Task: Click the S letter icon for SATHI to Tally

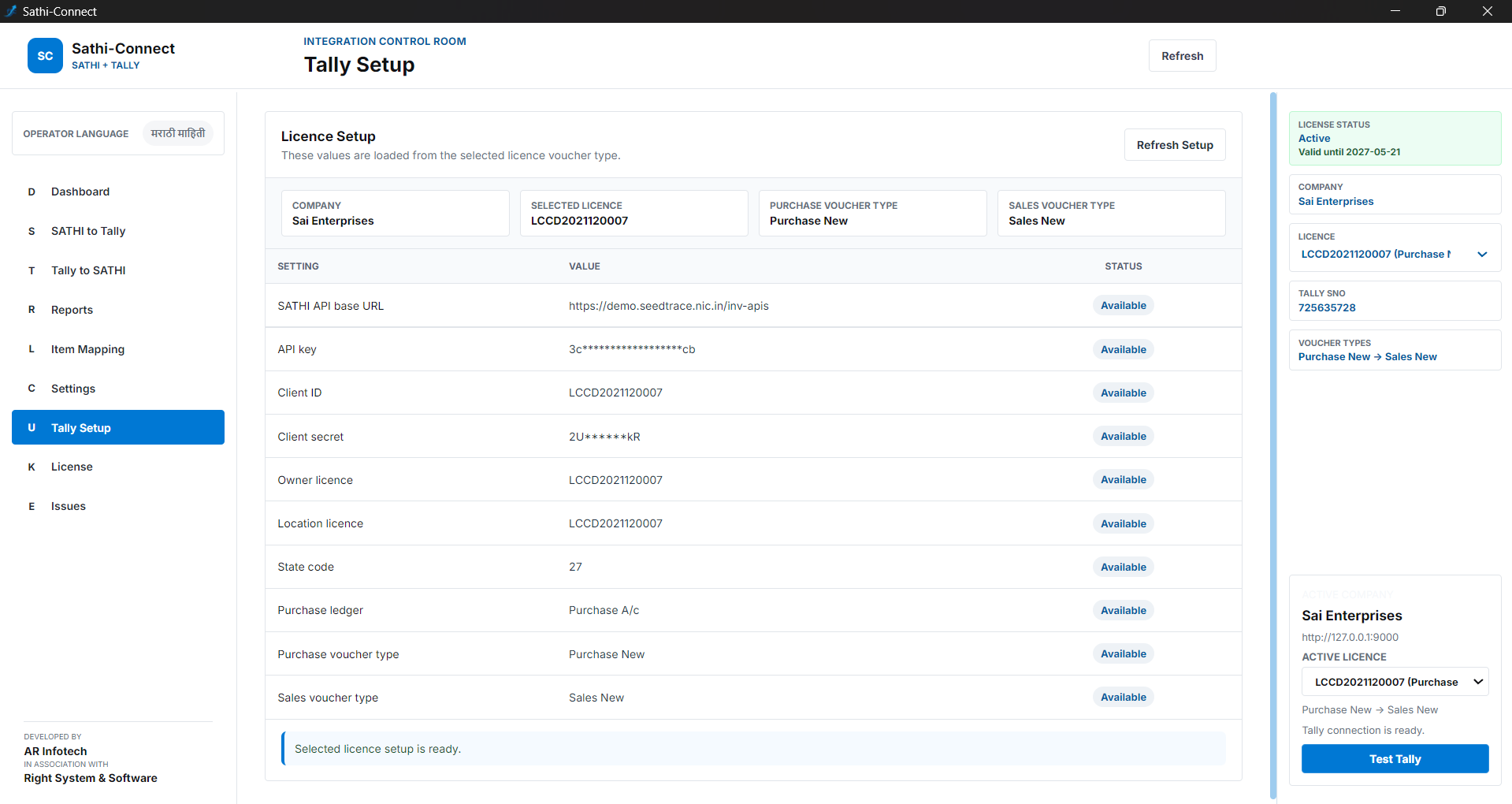Action: 32,231
